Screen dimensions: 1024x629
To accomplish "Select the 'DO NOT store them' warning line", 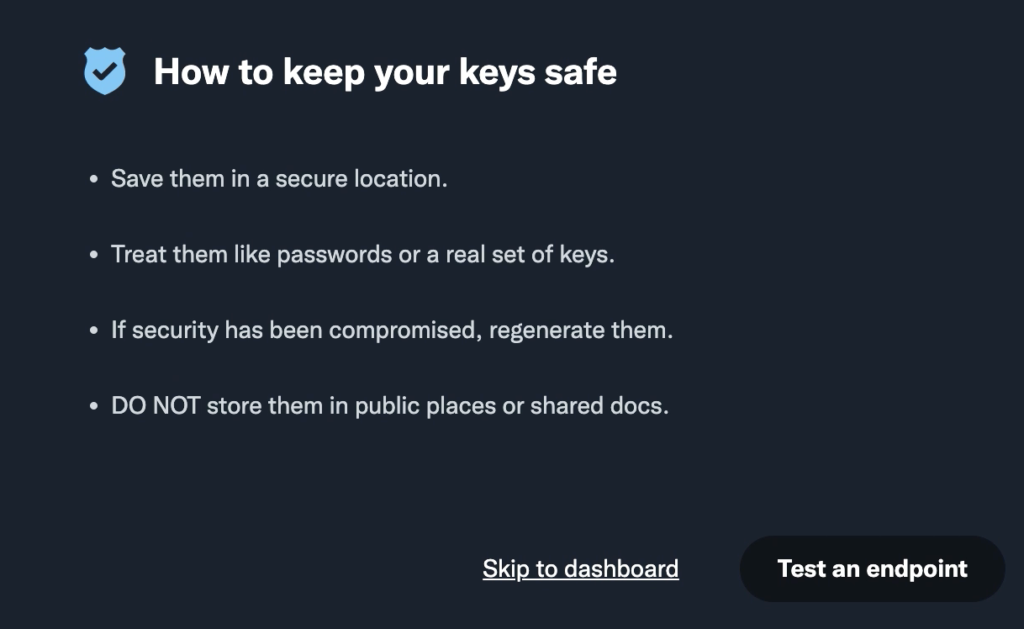I will point(390,406).
